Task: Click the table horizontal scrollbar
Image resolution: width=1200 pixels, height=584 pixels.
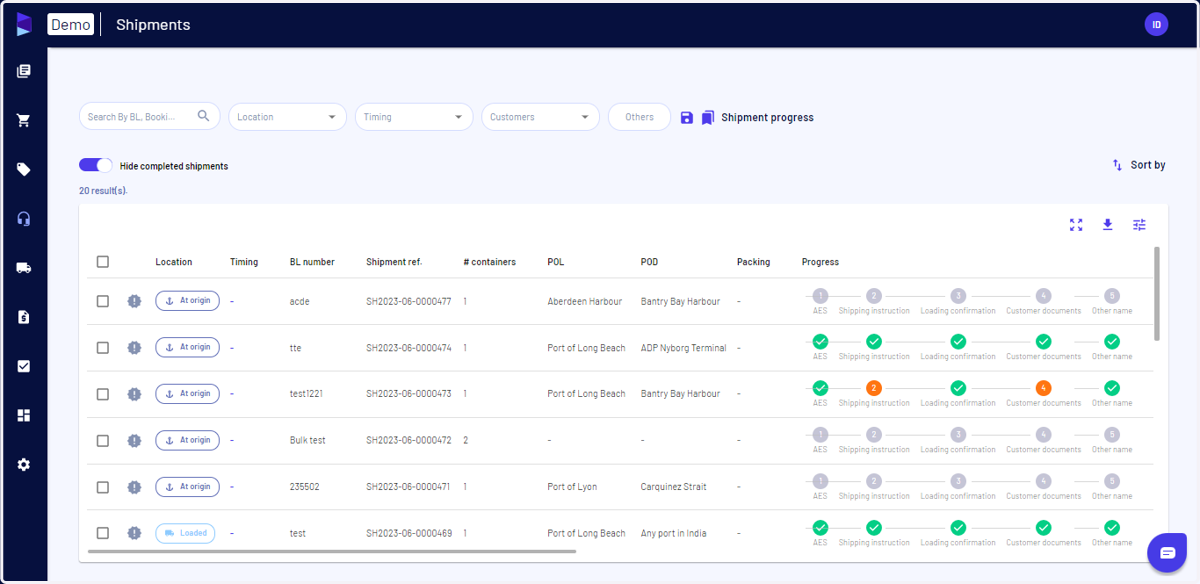Action: tap(332, 551)
